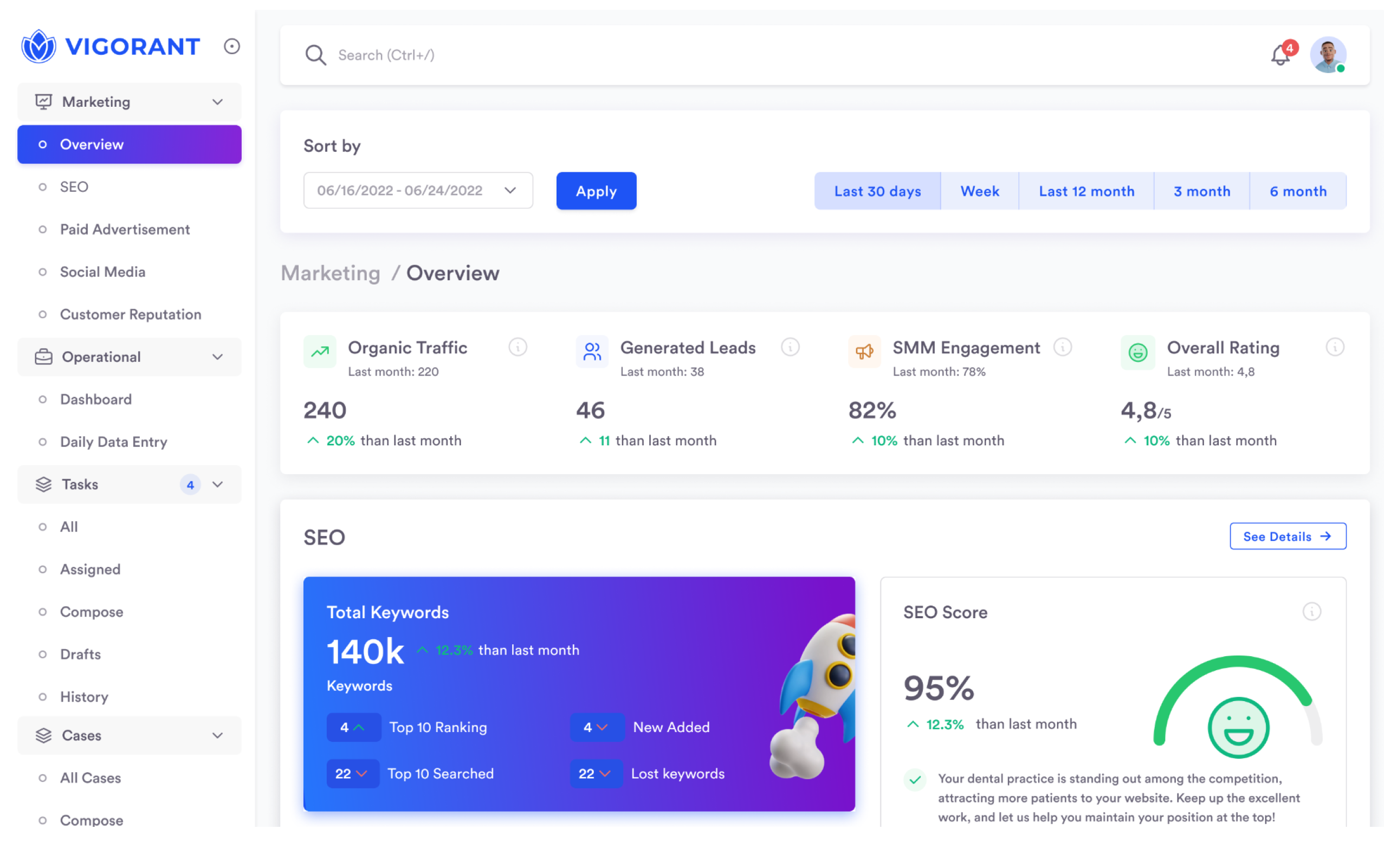Click the SMM Engagement info icon
This screenshot has height=868, width=1384.
[x=1062, y=347]
